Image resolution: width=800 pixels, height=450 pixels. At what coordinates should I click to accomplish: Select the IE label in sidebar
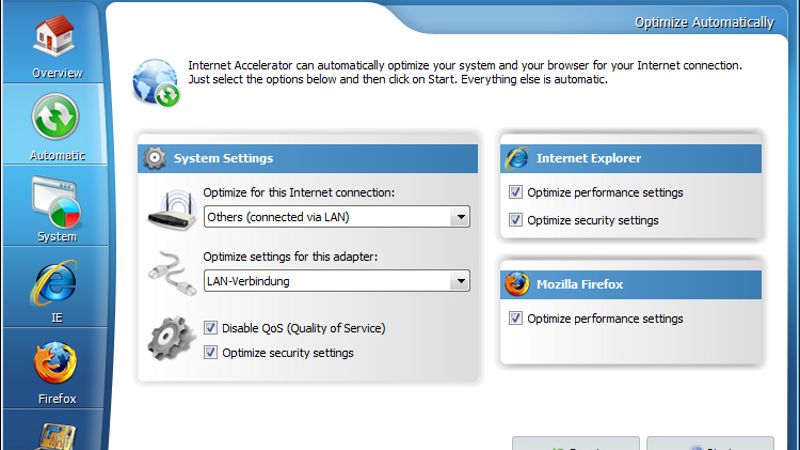tap(57, 317)
